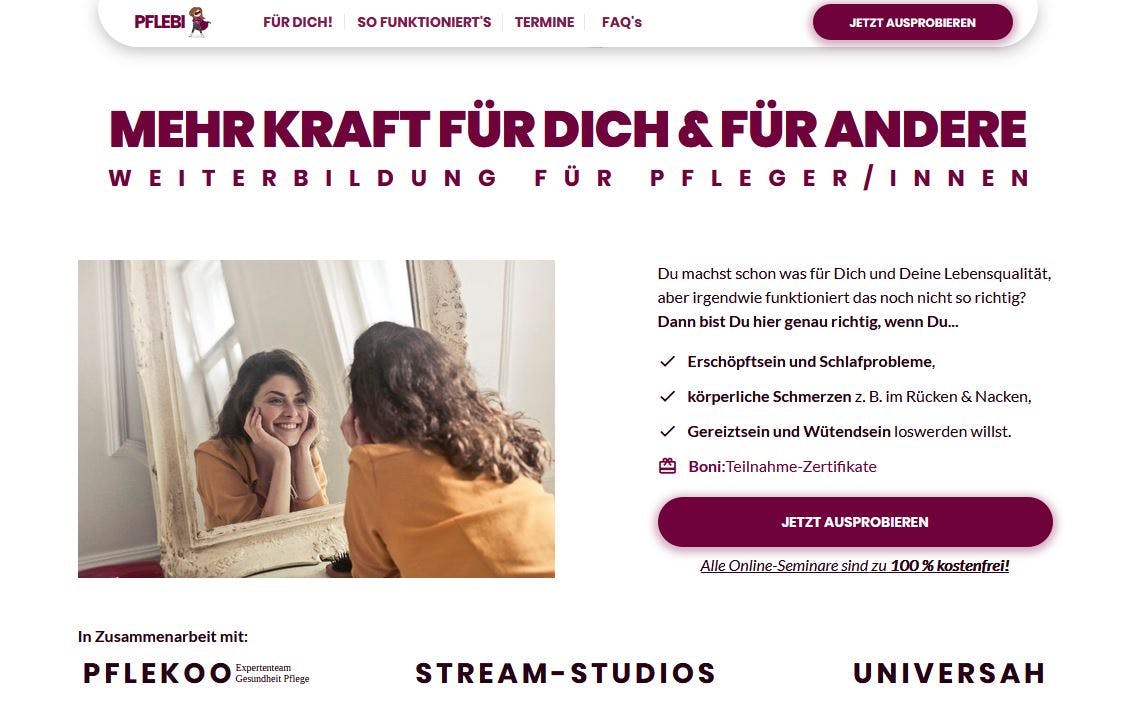Open the STREAM-STUDIOS partner logo
This screenshot has height=724, width=1123.
566,673
